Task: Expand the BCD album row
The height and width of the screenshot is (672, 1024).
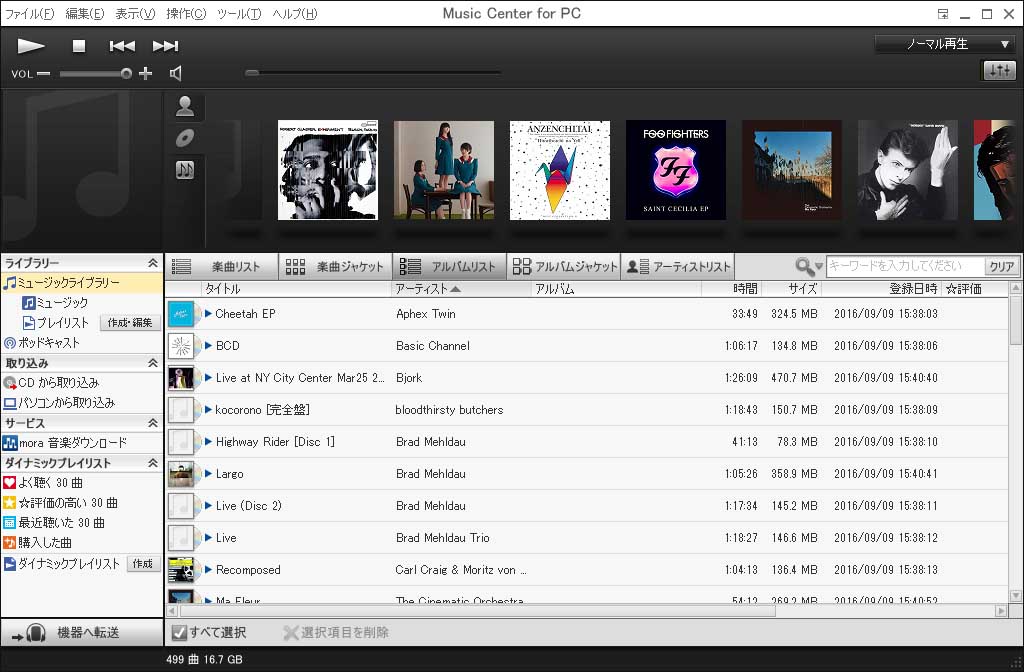Action: coord(208,345)
